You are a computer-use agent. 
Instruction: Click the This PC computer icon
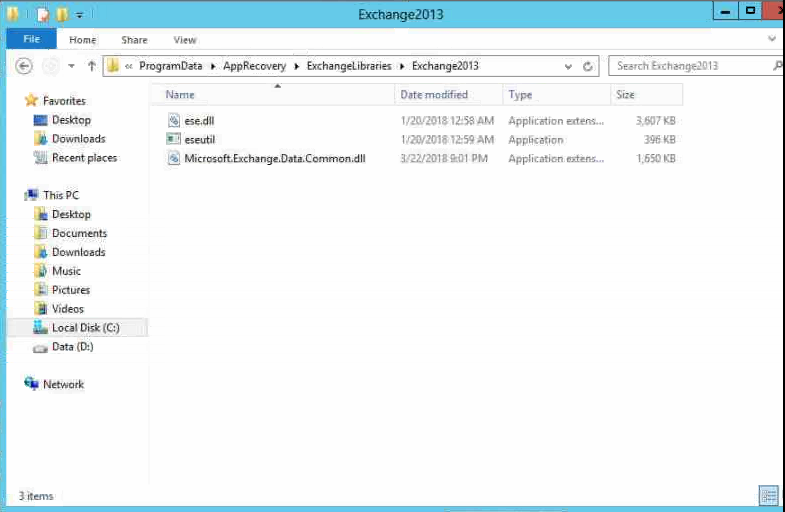(x=31, y=195)
